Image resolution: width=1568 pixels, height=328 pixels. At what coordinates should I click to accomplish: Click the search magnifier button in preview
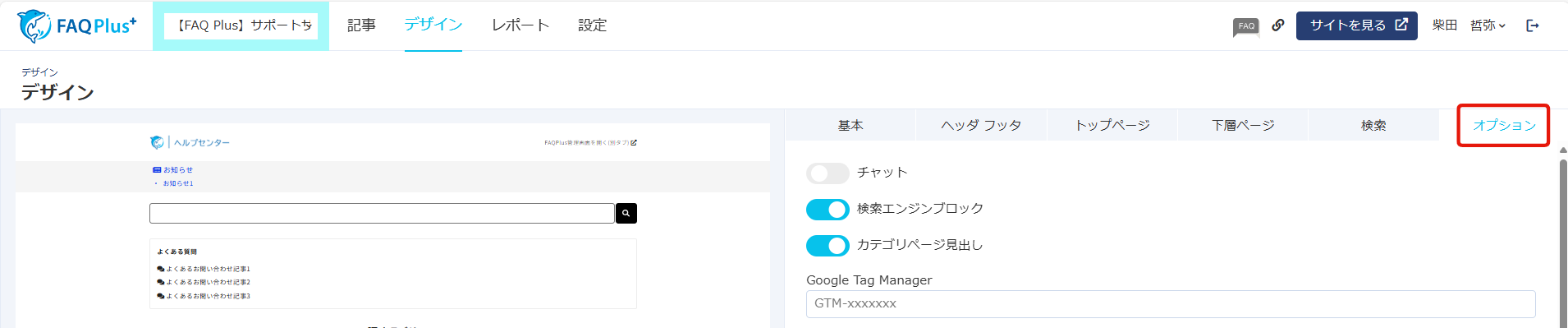click(626, 214)
